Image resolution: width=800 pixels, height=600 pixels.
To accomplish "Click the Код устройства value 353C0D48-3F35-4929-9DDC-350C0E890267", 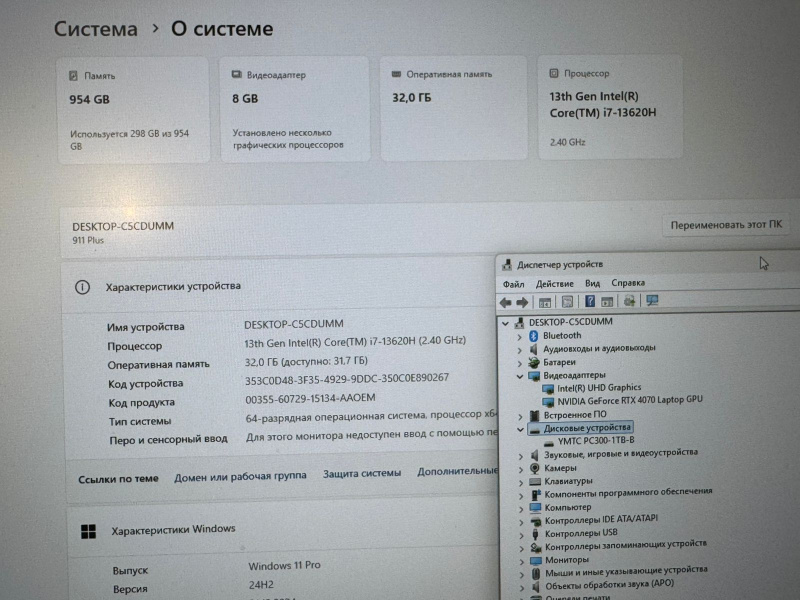I will point(347,379).
